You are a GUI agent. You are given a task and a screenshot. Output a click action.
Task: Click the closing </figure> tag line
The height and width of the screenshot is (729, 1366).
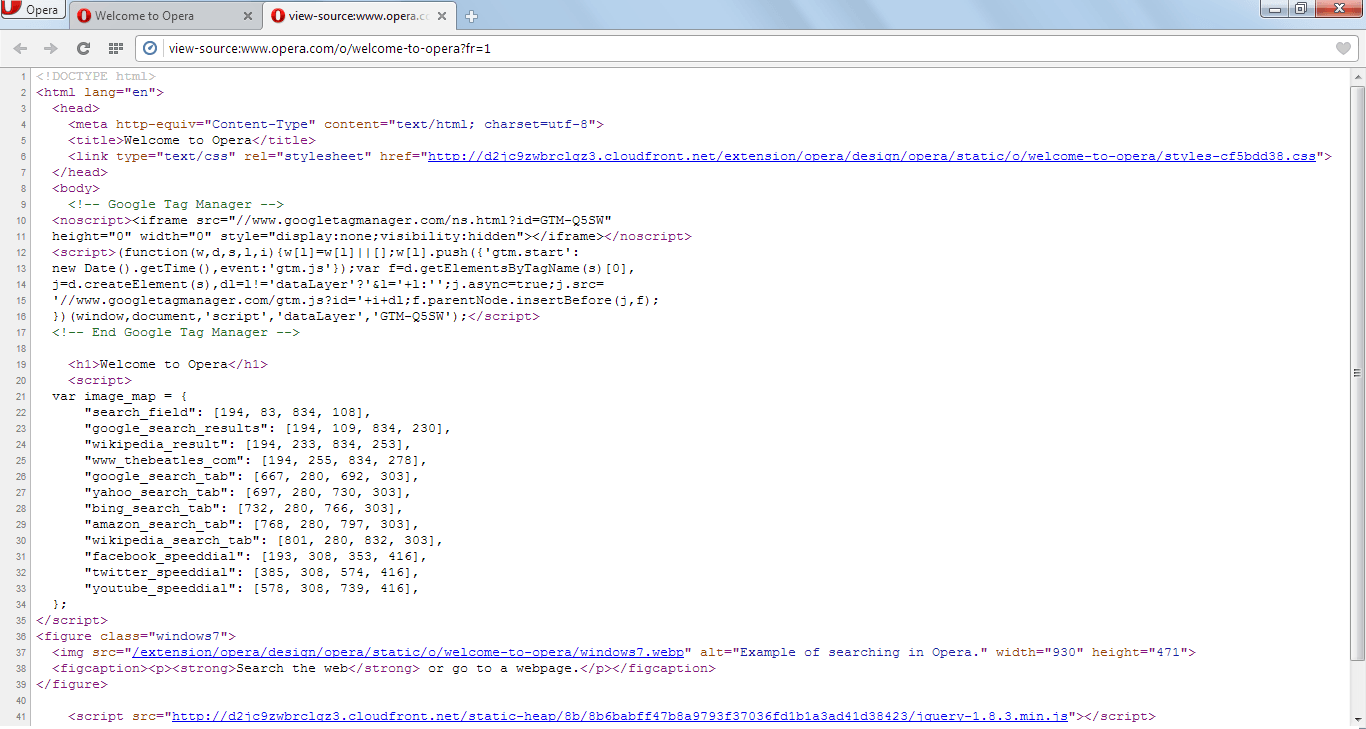[72, 684]
